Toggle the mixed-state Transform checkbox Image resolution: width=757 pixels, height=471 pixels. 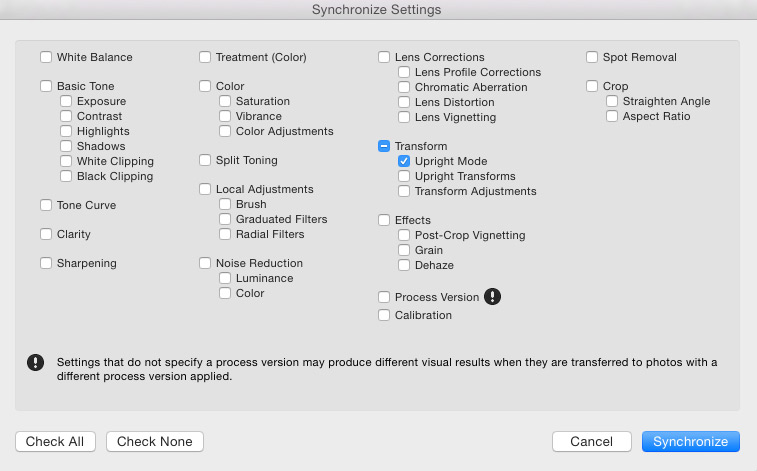(x=384, y=146)
